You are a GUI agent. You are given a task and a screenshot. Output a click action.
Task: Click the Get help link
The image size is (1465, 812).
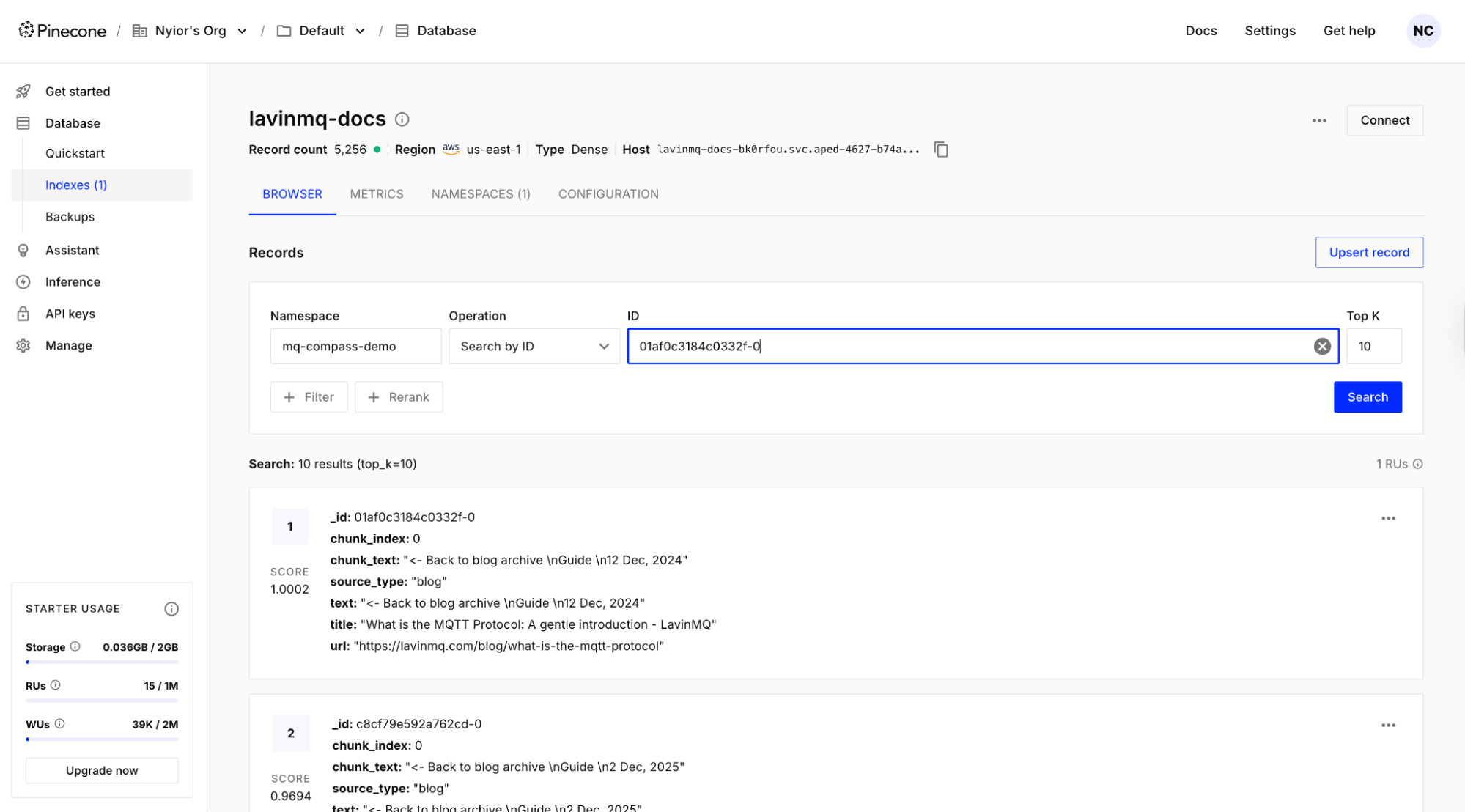pyautogui.click(x=1349, y=31)
